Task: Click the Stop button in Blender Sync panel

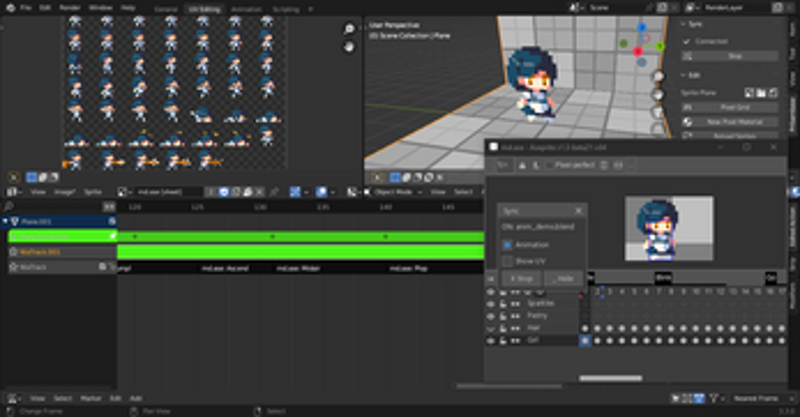Action: tap(730, 56)
